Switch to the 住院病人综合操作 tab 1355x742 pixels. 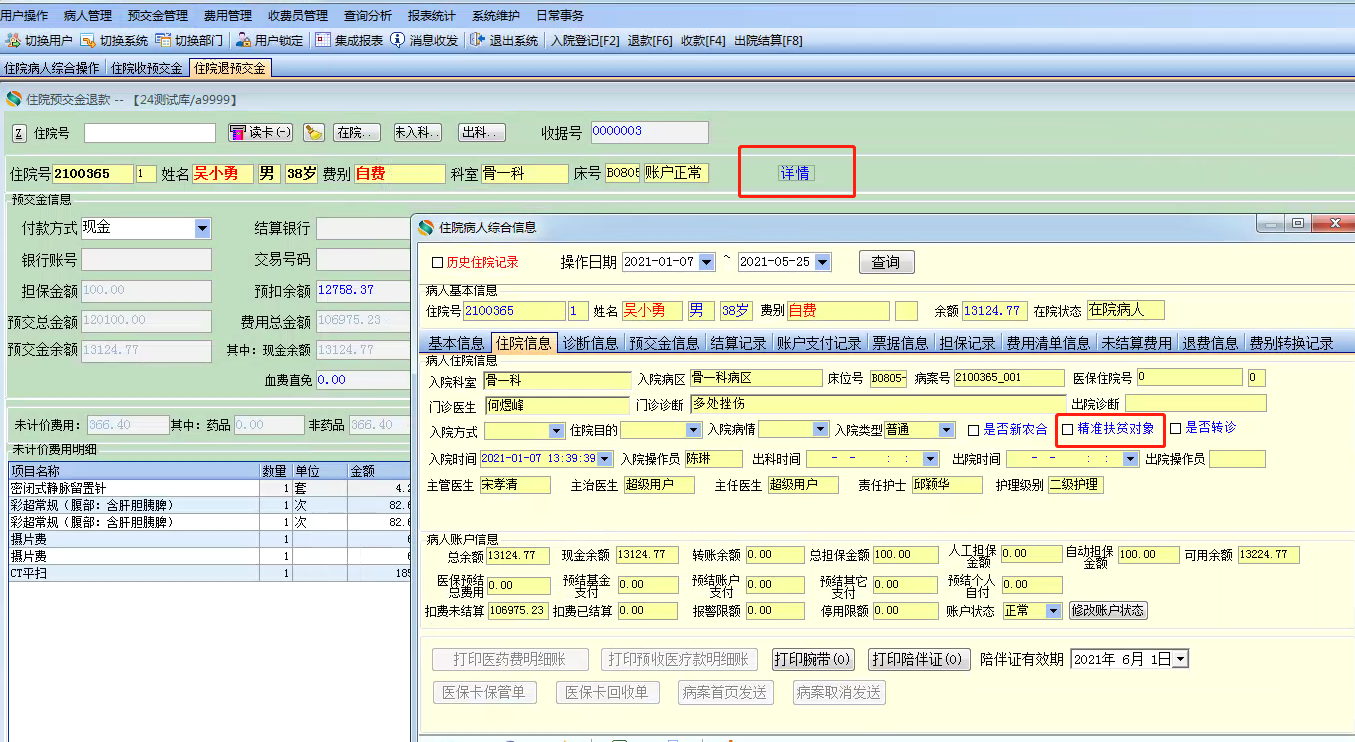click(52, 68)
